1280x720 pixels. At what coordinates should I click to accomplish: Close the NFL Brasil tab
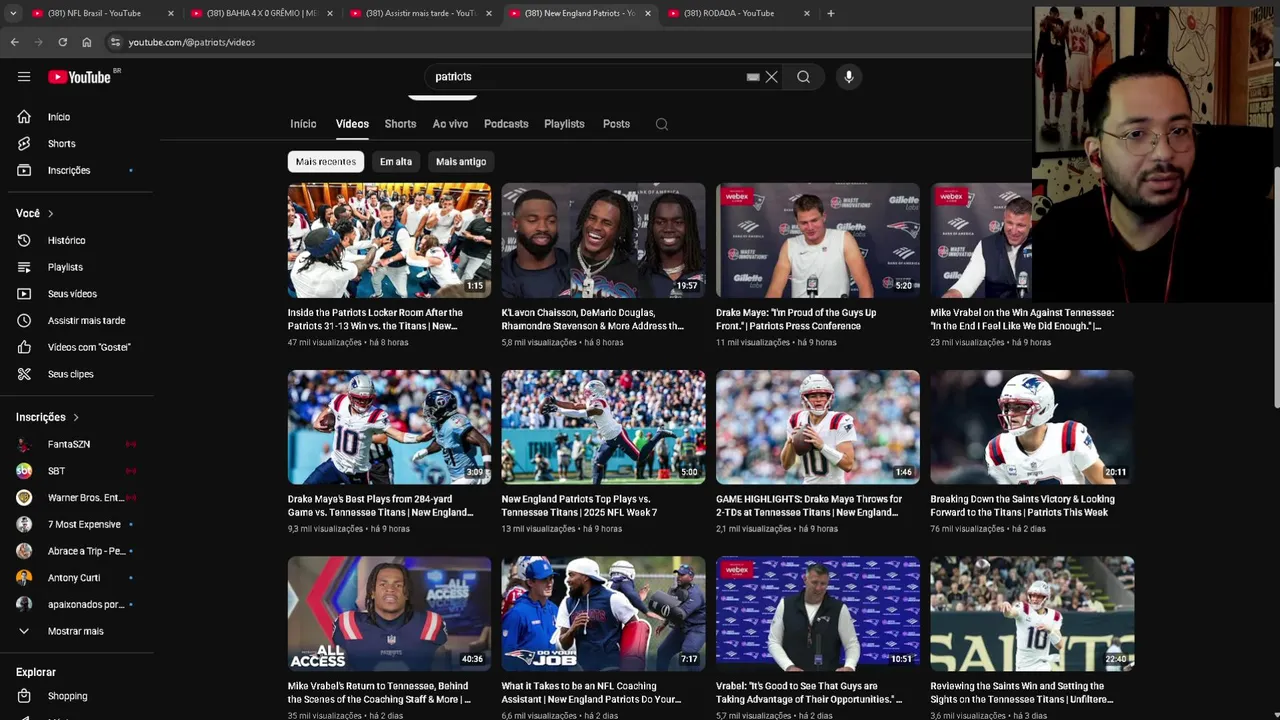(170, 13)
